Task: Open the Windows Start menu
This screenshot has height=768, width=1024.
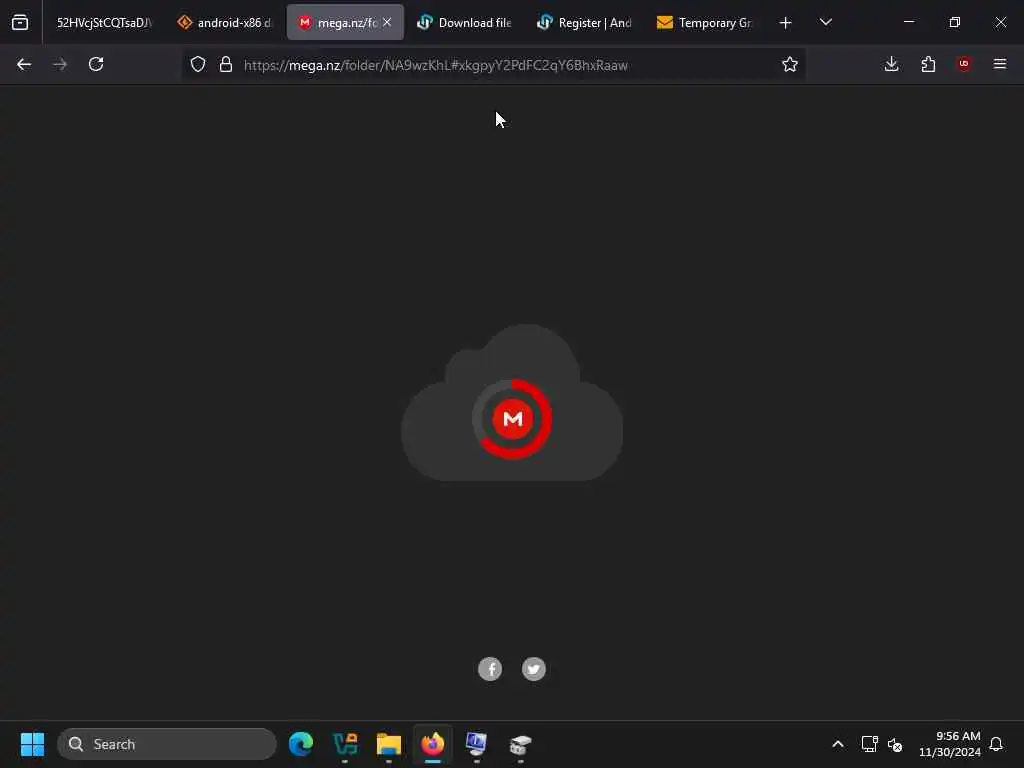Action: pos(32,744)
